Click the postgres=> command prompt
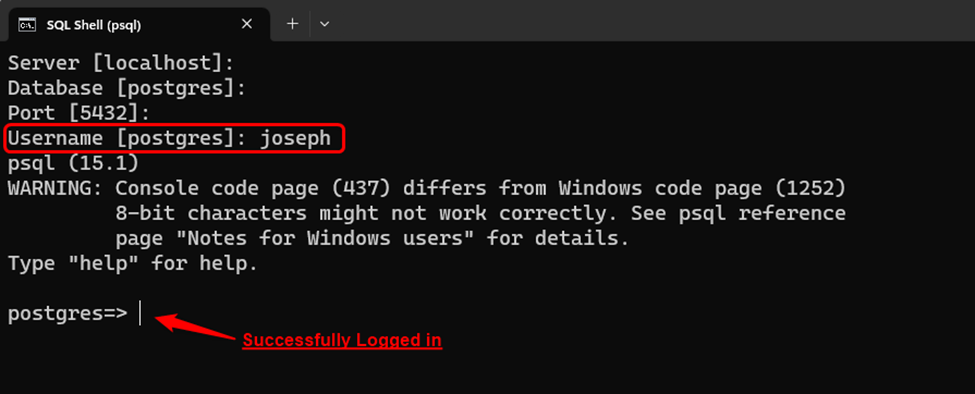 coord(67,314)
